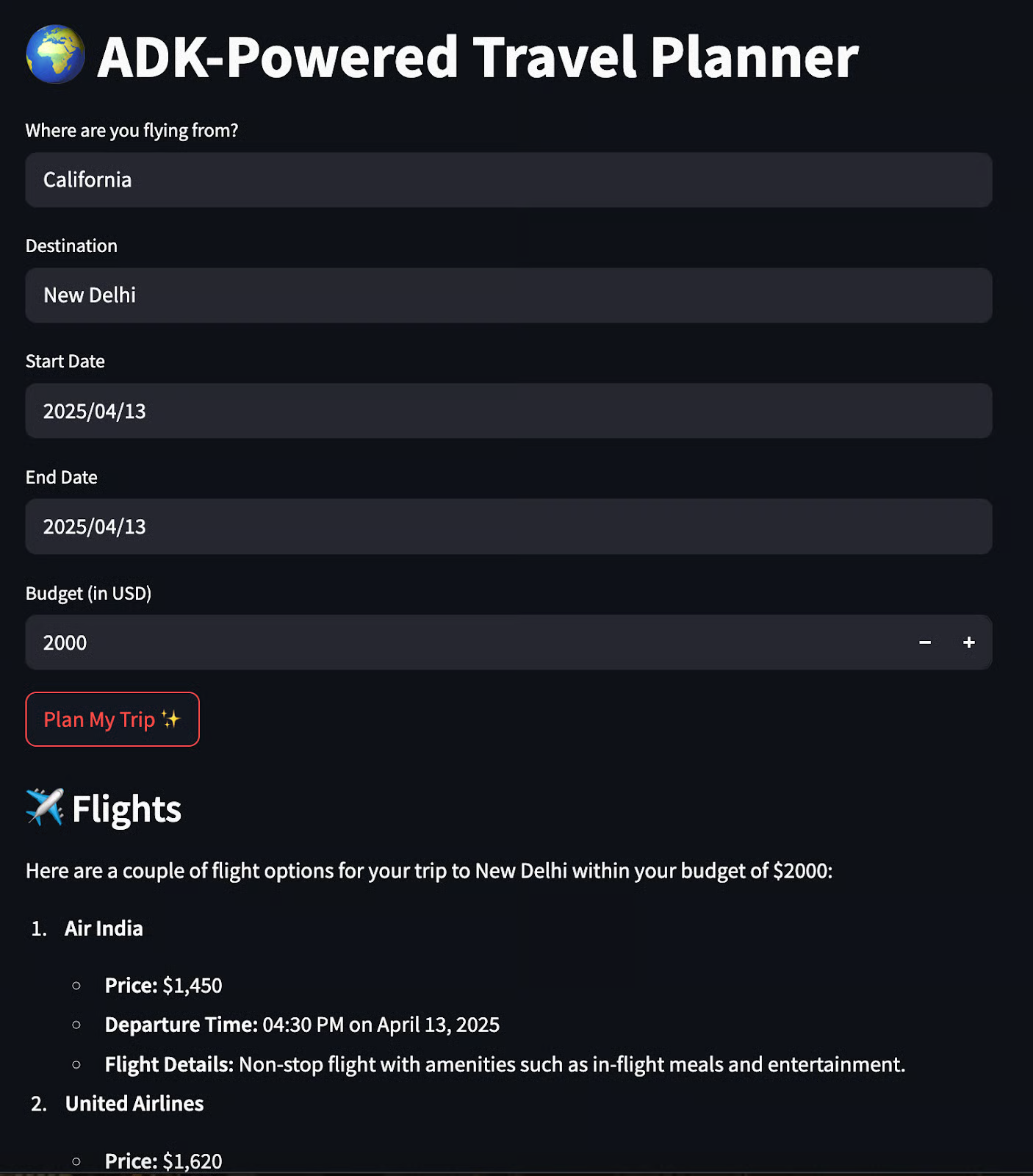This screenshot has height=1176, width=1033.
Task: Select the Air India flight option
Action: click(x=104, y=928)
